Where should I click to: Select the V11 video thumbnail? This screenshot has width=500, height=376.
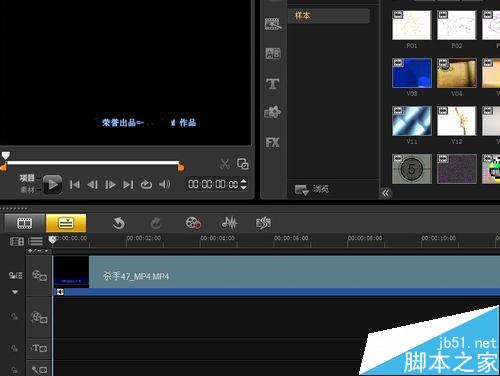point(412,121)
